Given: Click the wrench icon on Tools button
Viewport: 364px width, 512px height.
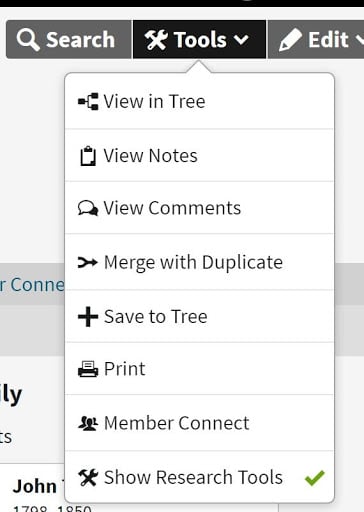Looking at the screenshot, I should tap(156, 40).
